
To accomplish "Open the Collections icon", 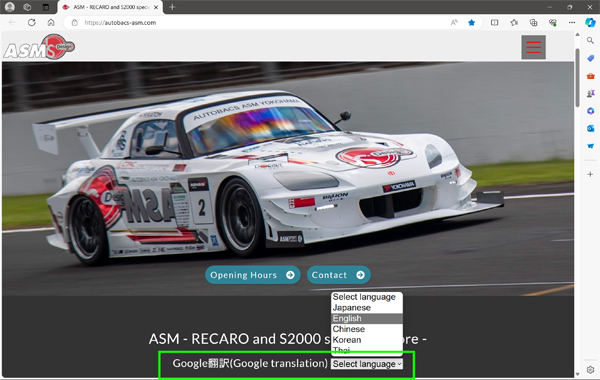I will point(533,23).
